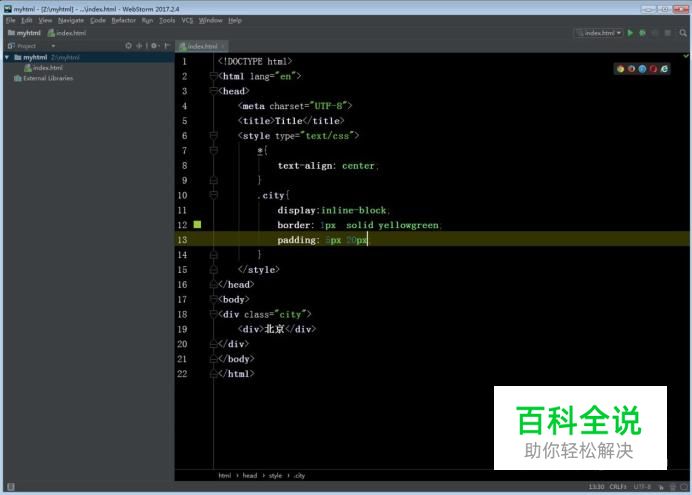Viewport: 692px width, 495px height.
Task: Run index.html with the green play button
Action: point(630,33)
